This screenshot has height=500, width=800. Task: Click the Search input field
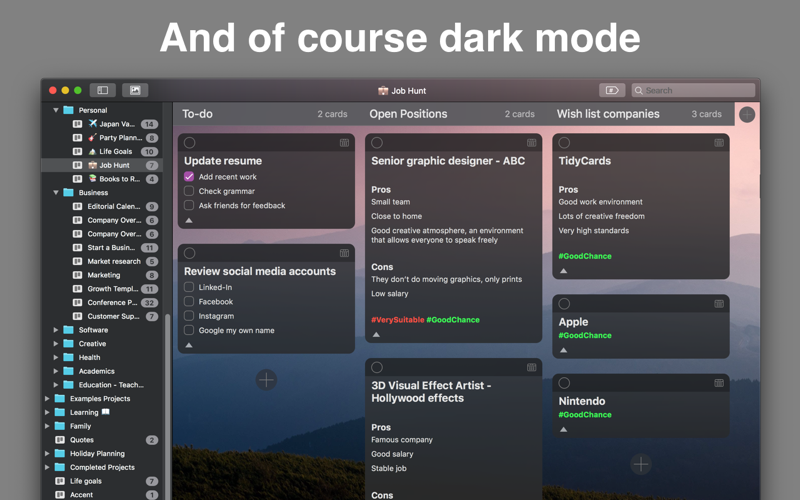pos(693,91)
